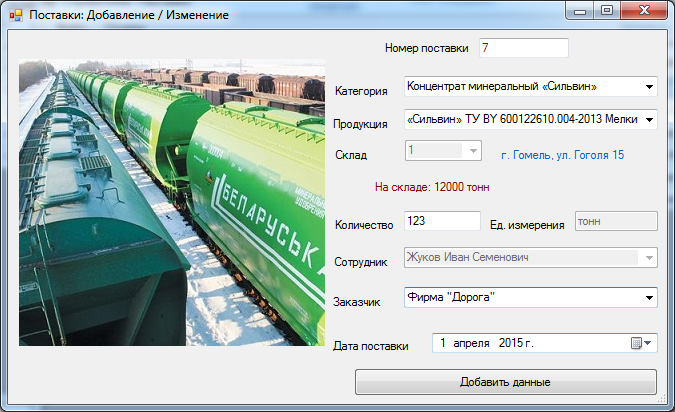The height and width of the screenshot is (412, 675).
Task: Click the Сотрудник label
Action: pyautogui.click(x=361, y=262)
